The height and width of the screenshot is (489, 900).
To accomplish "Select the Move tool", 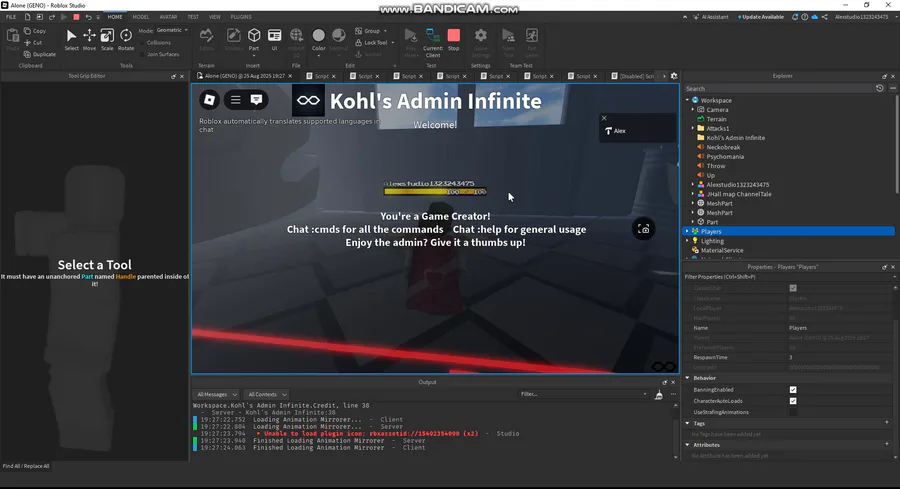I will (89, 40).
